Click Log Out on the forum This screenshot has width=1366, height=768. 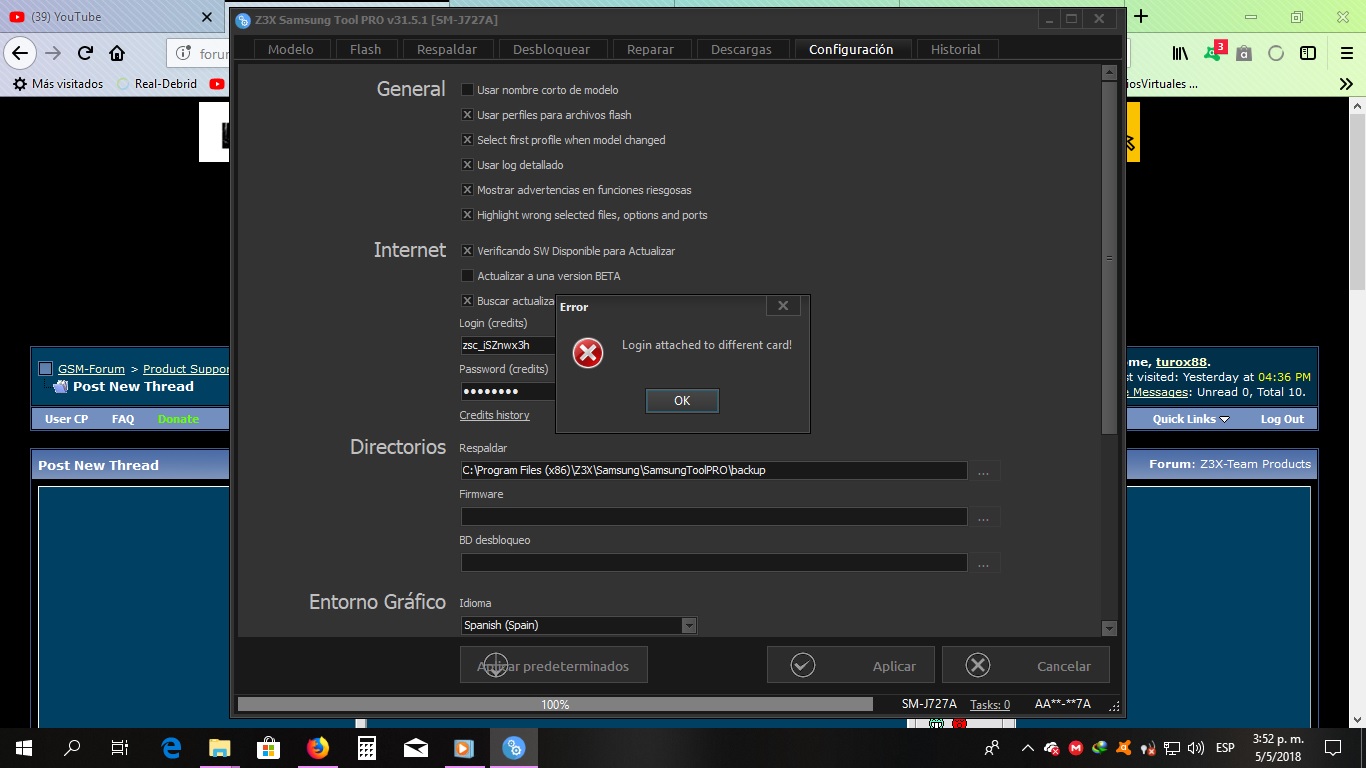1282,419
